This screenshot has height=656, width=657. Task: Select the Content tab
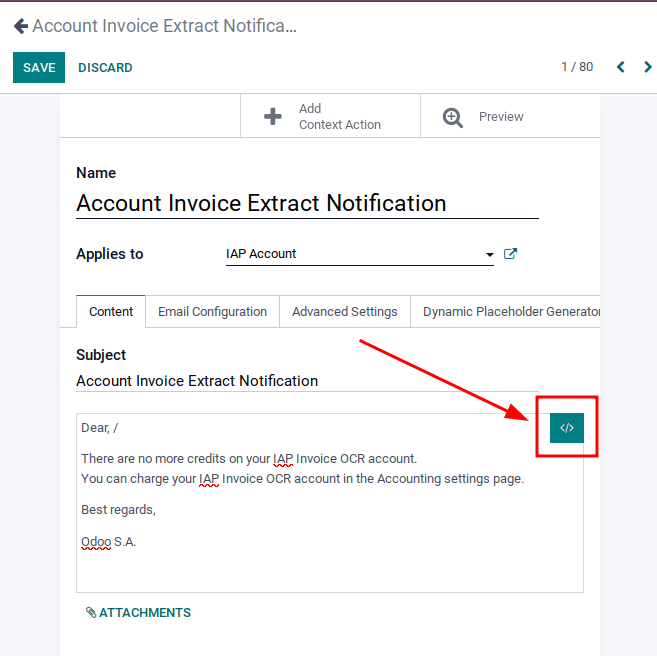pyautogui.click(x=111, y=312)
